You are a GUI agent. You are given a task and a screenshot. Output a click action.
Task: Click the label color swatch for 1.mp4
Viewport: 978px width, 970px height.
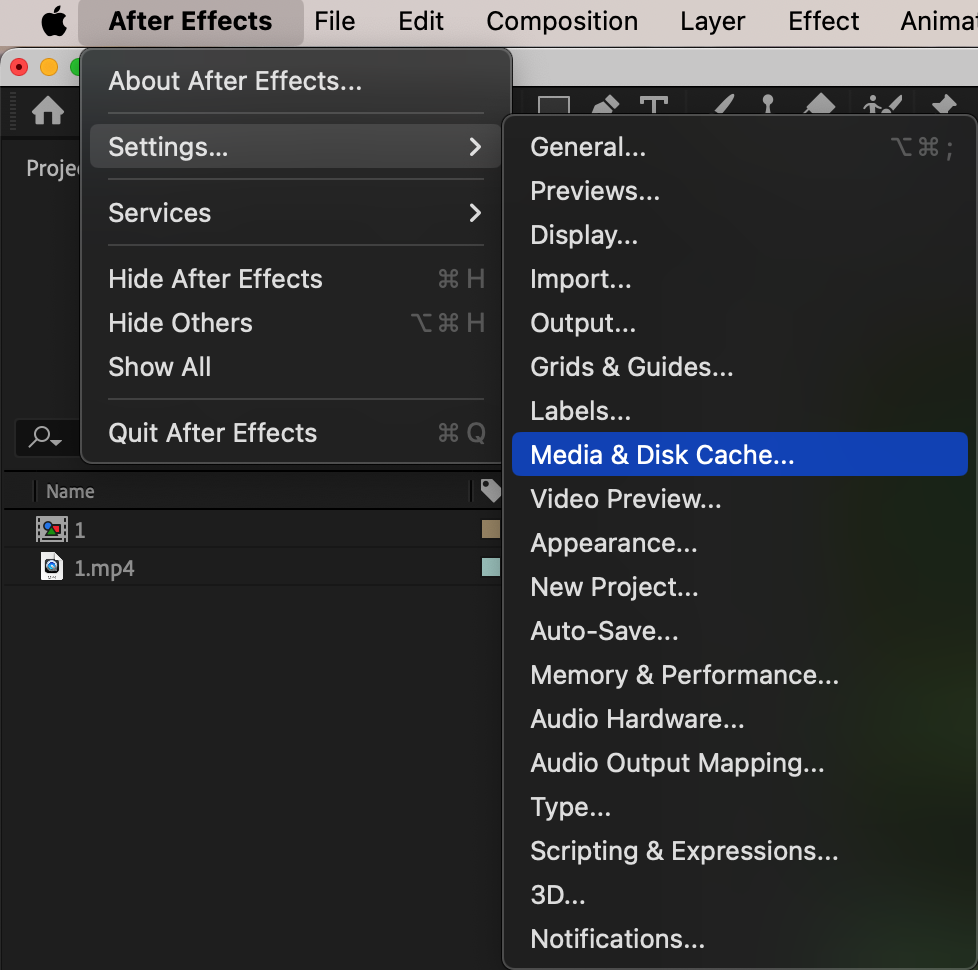click(x=490, y=568)
